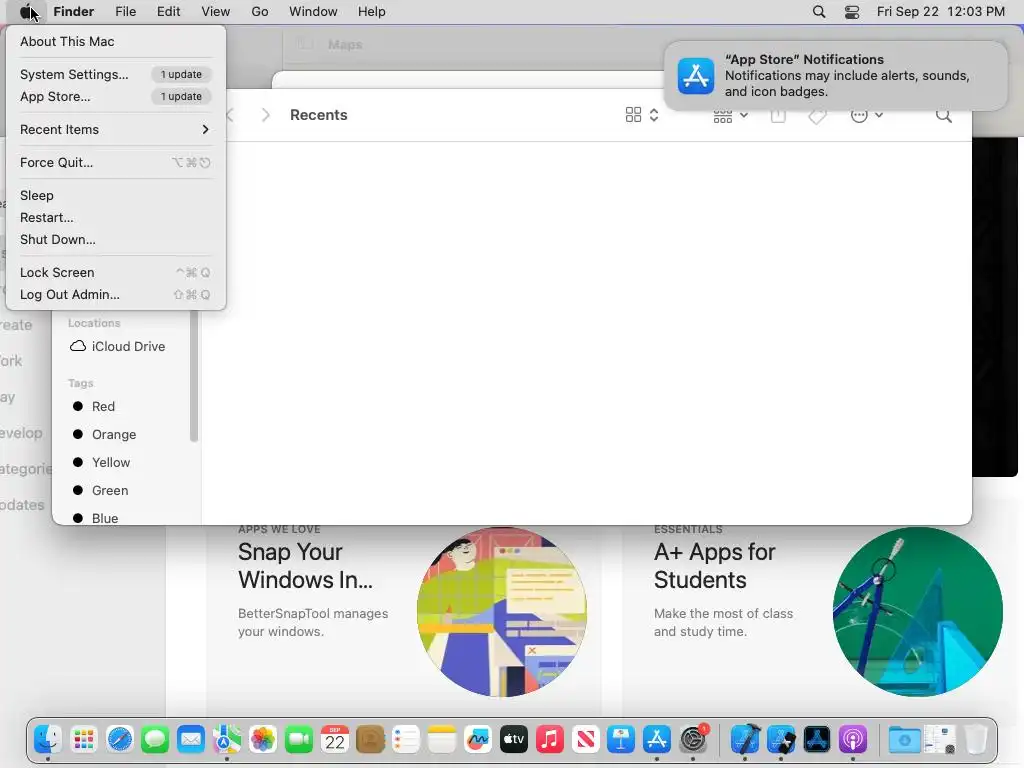Open Podcasts from the Dock

coord(853,739)
